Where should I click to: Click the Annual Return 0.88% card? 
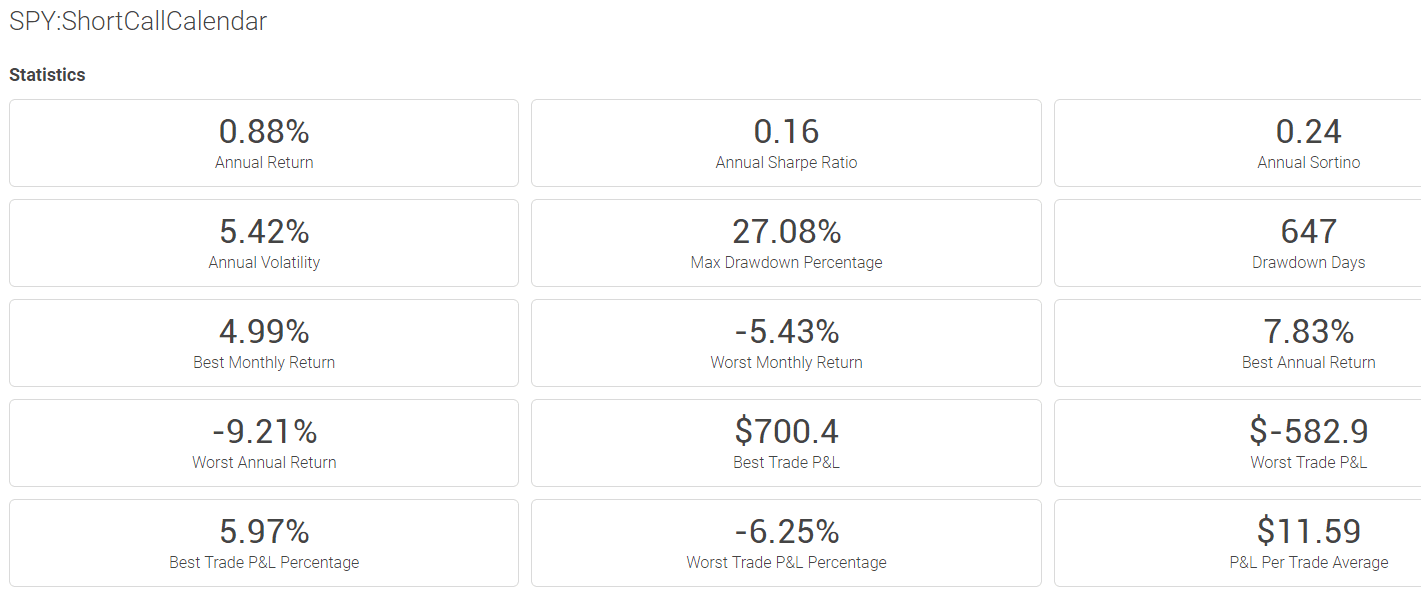pyautogui.click(x=264, y=143)
